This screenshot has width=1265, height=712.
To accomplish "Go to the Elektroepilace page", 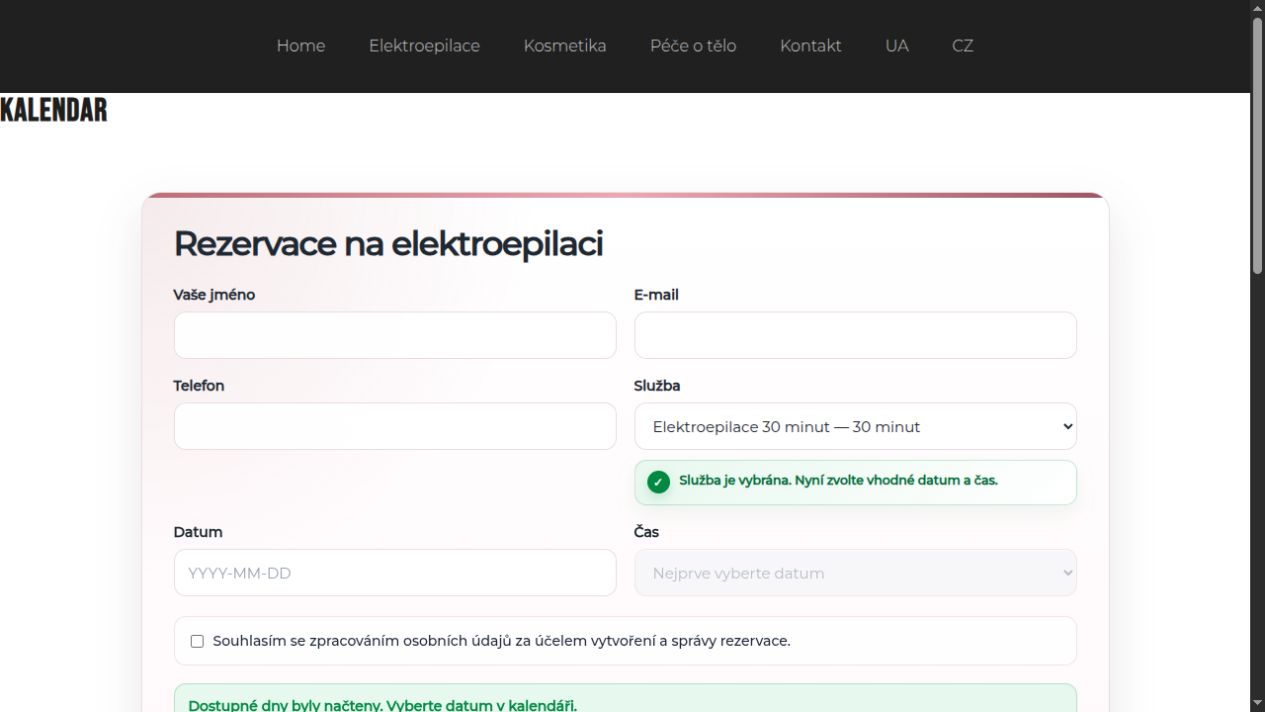I will click(x=424, y=46).
